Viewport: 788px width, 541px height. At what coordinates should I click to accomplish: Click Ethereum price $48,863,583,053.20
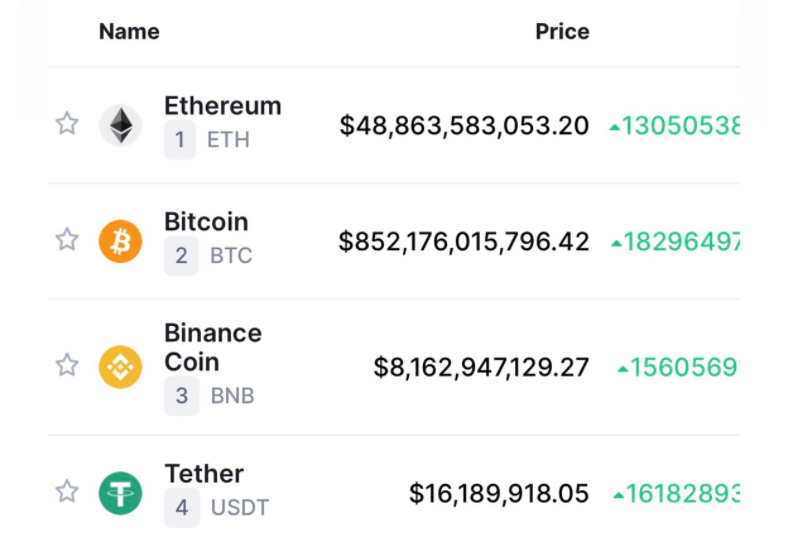point(464,126)
